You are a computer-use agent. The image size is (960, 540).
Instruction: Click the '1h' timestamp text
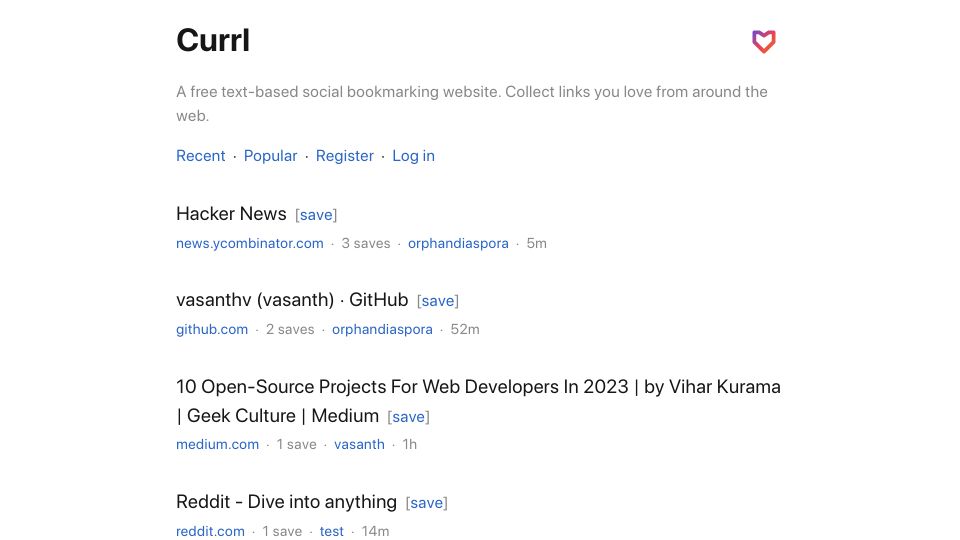click(x=409, y=444)
